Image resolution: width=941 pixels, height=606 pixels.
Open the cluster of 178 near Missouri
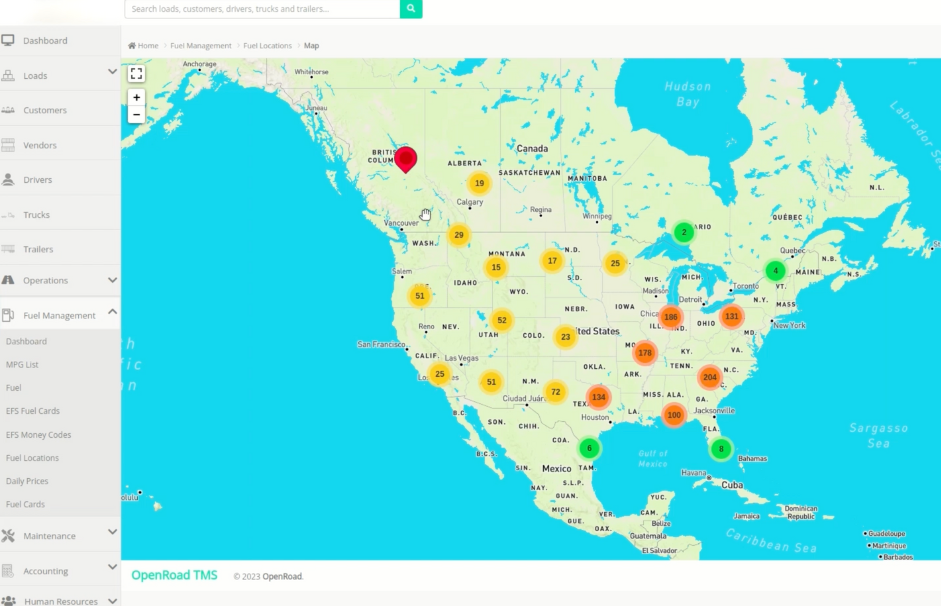645,353
